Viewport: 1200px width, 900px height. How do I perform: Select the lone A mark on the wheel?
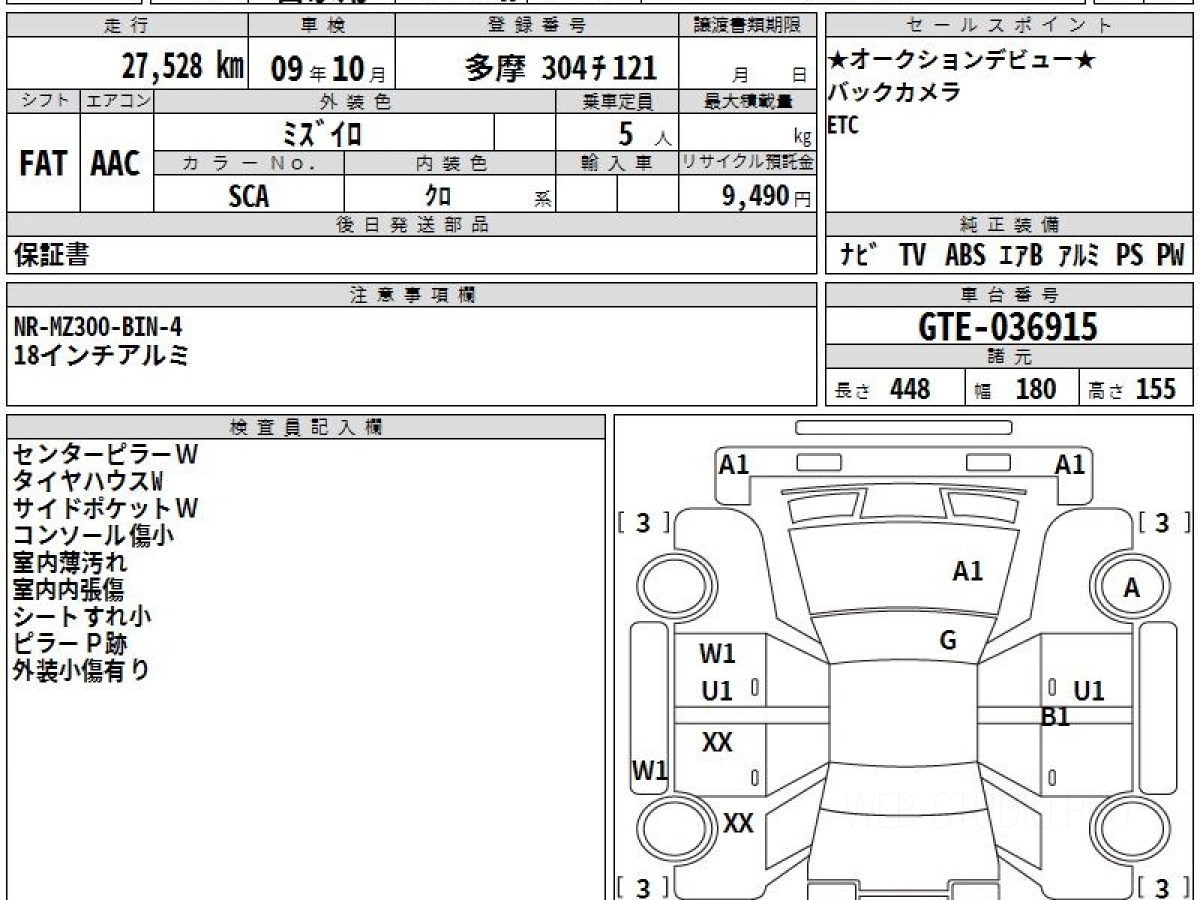point(1131,589)
